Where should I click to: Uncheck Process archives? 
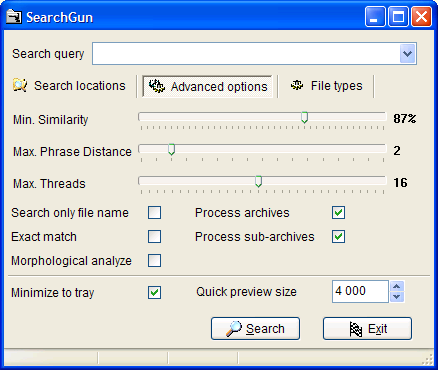coord(339,213)
